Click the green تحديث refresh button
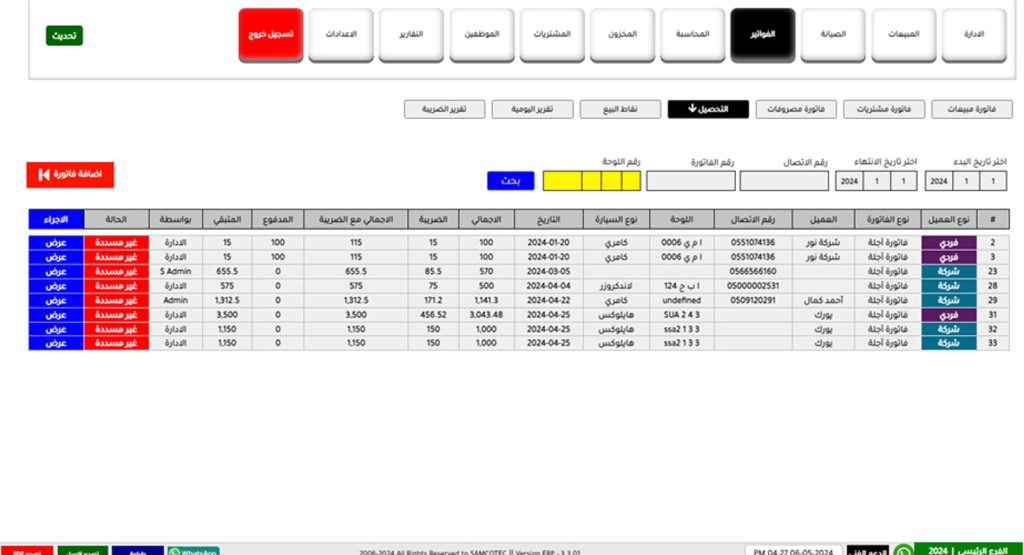 pos(64,36)
